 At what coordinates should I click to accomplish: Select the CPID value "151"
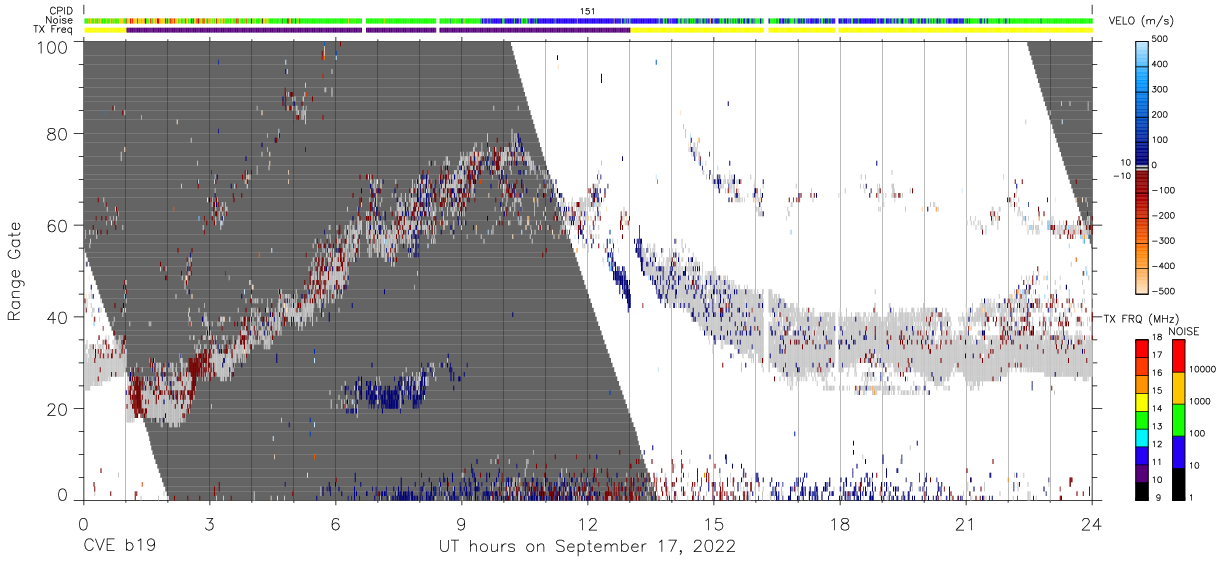point(588,10)
